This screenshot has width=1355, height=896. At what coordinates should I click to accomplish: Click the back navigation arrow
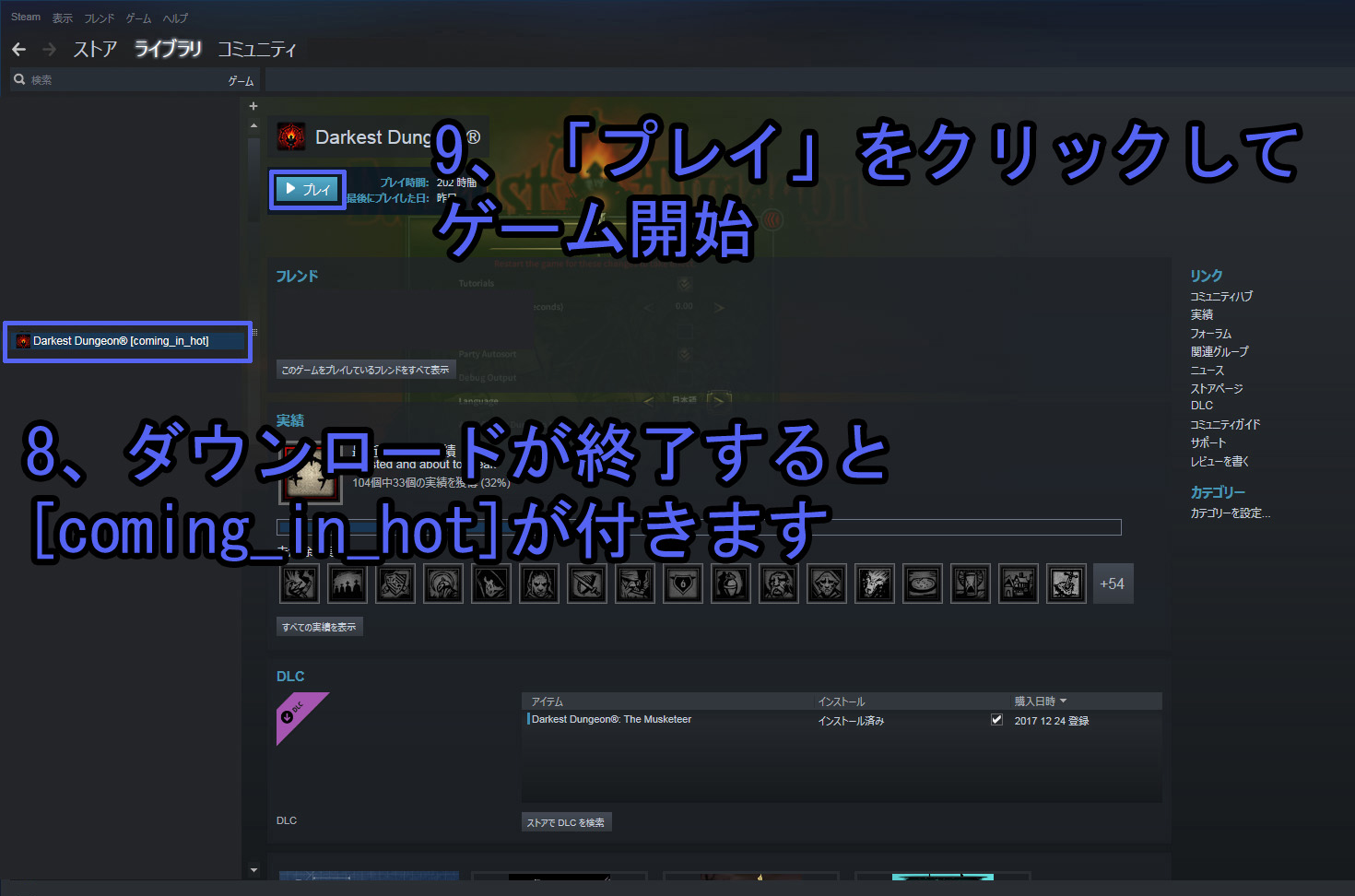tap(18, 49)
